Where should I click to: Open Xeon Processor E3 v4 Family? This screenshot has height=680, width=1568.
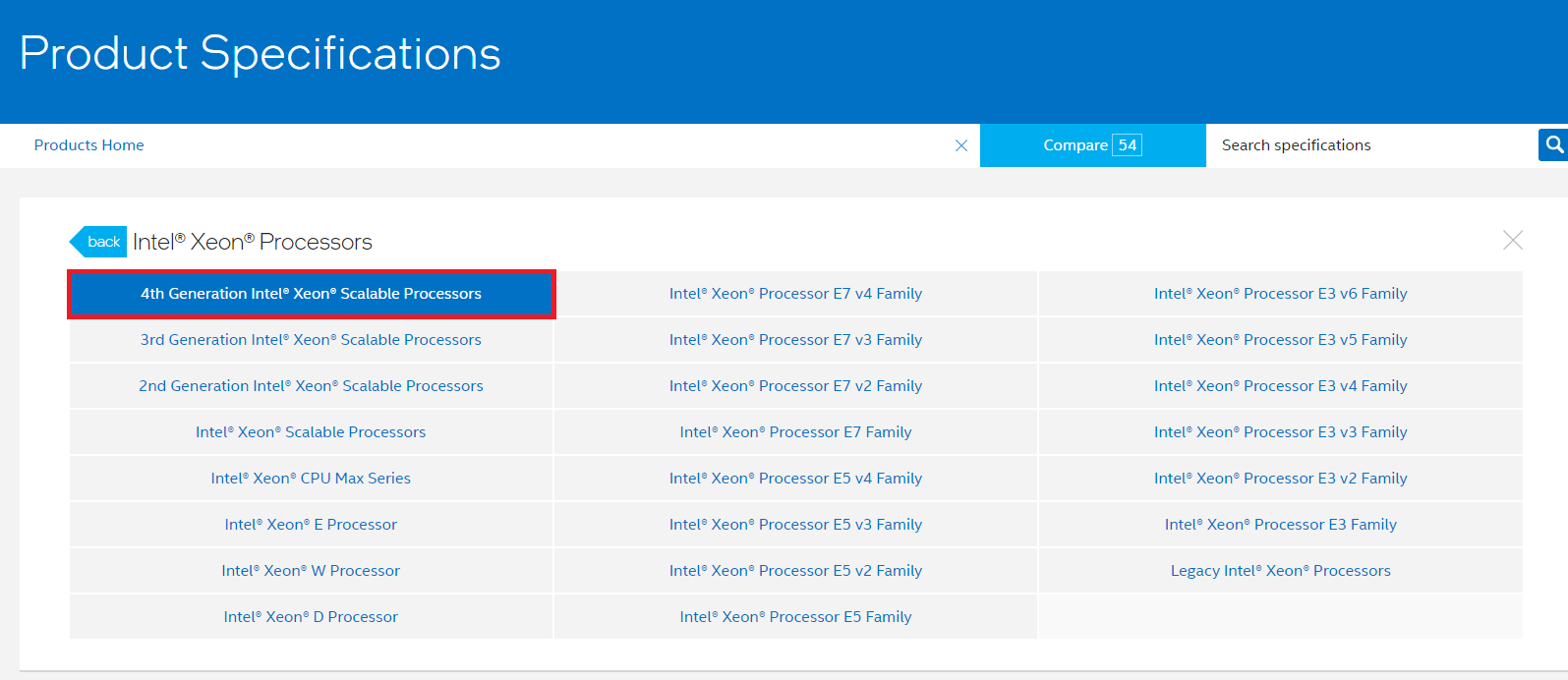(x=1281, y=386)
